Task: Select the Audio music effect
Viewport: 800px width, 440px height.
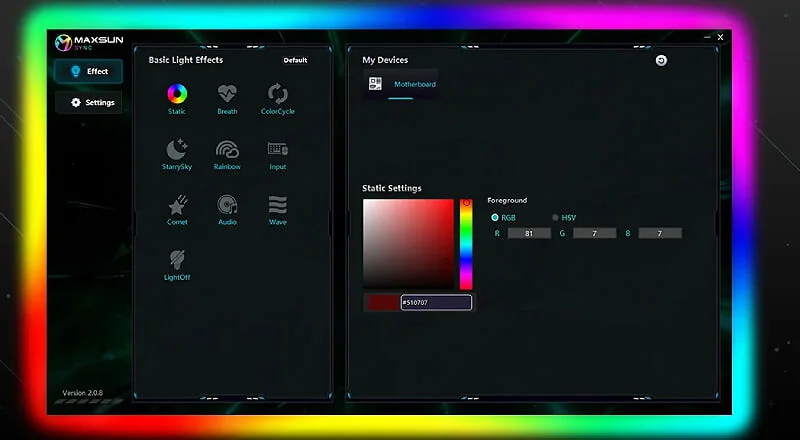Action: pos(227,205)
